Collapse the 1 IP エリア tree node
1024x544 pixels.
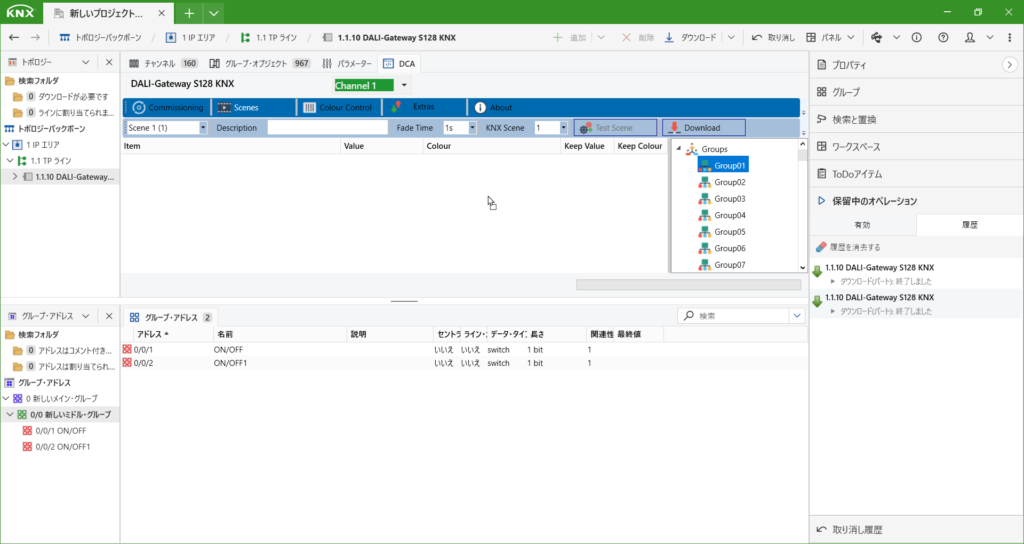[x=7, y=144]
